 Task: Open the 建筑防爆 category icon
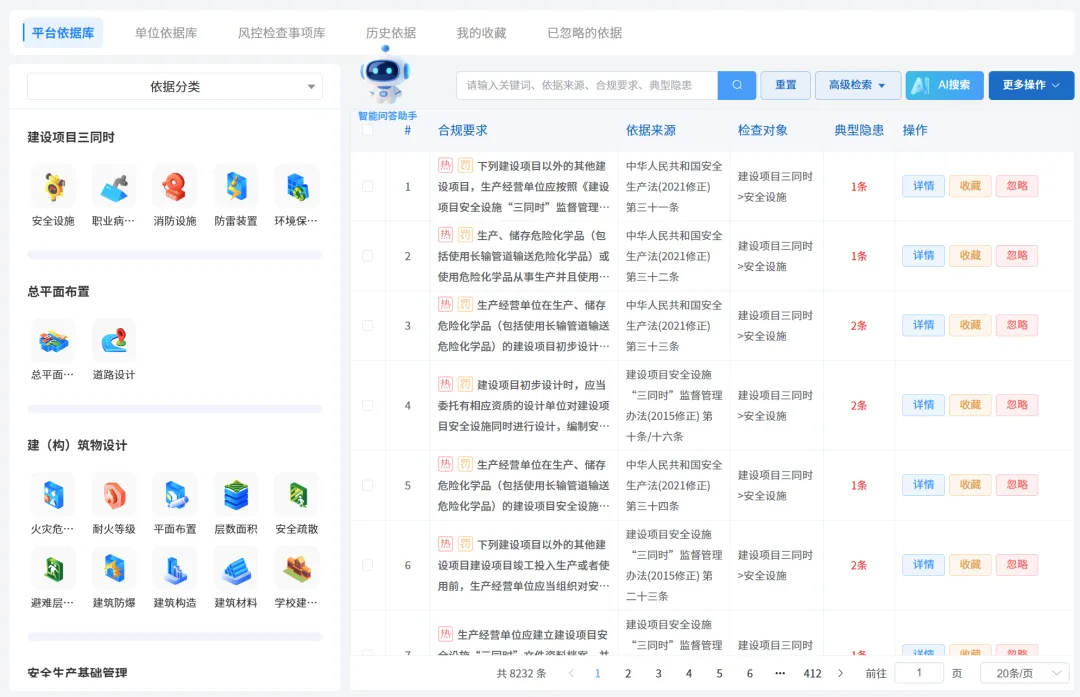click(x=114, y=569)
